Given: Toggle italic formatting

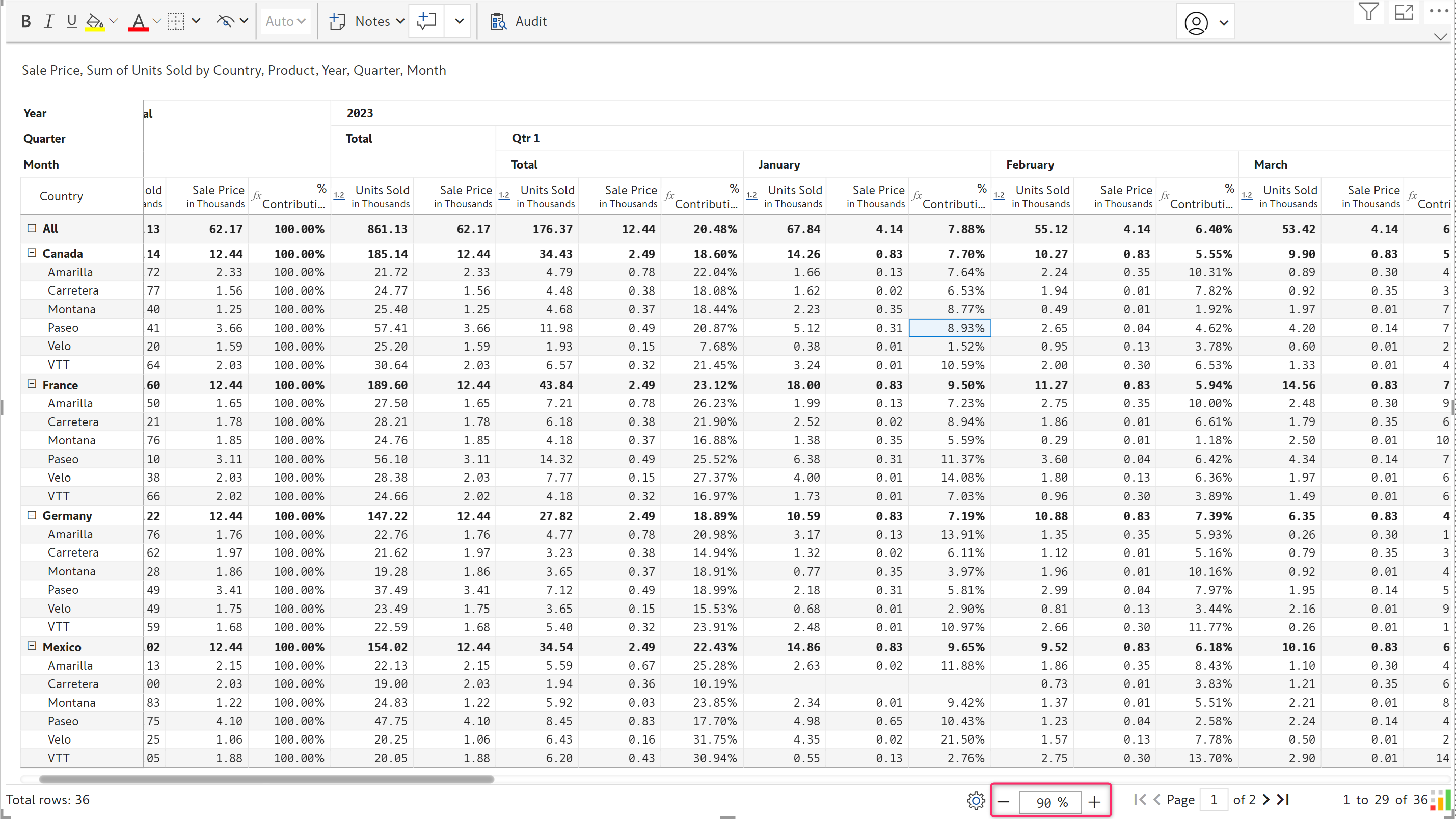Looking at the screenshot, I should tap(48, 21).
